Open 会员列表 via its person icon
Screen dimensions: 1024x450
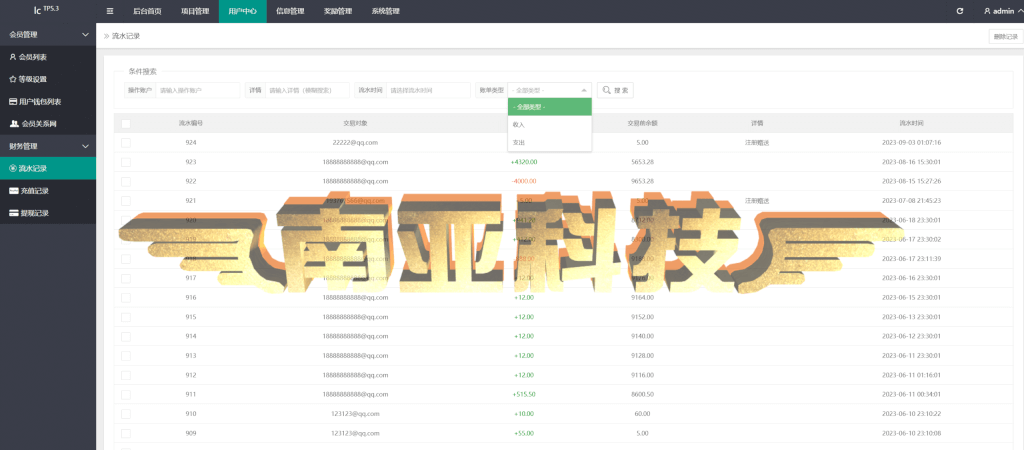click(13, 57)
